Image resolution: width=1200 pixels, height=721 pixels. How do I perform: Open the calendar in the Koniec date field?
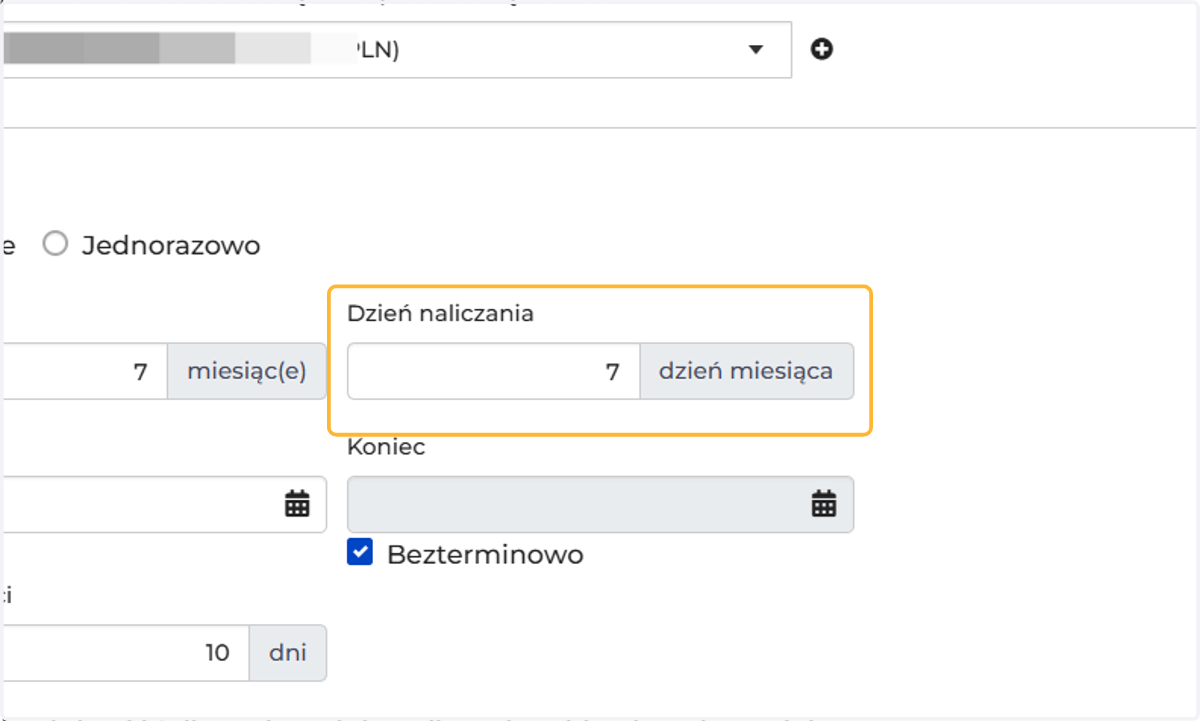click(823, 504)
